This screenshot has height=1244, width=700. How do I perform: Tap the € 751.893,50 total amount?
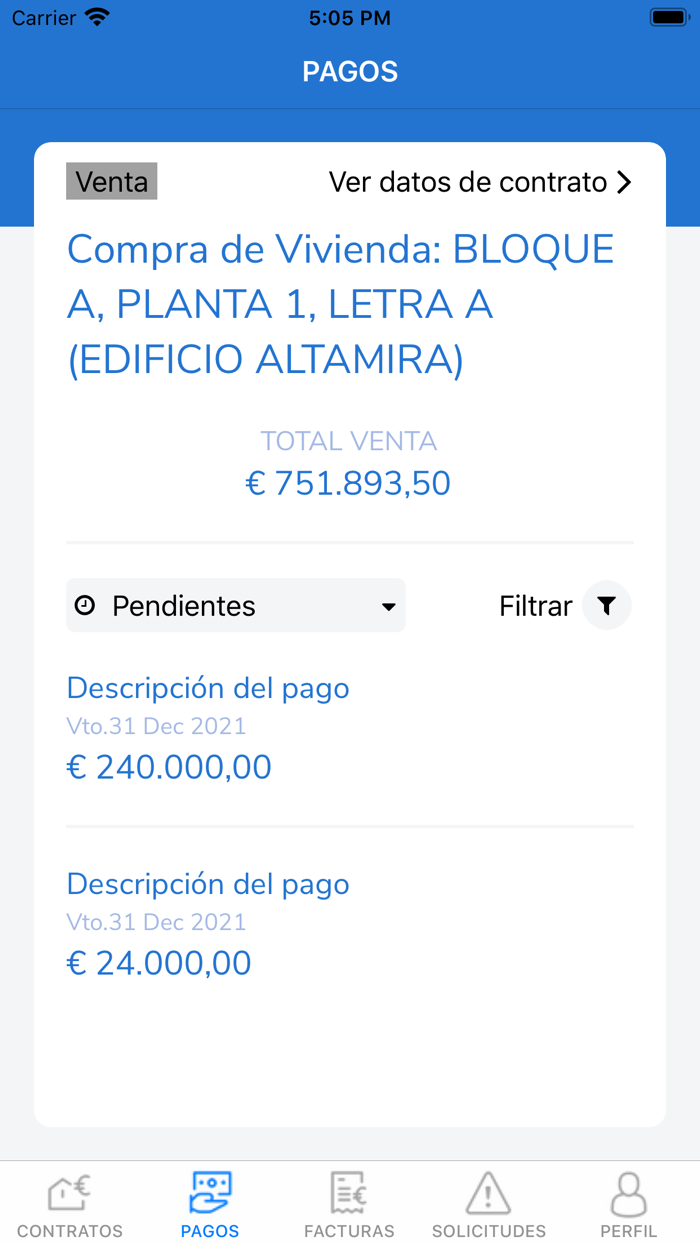pyautogui.click(x=348, y=484)
